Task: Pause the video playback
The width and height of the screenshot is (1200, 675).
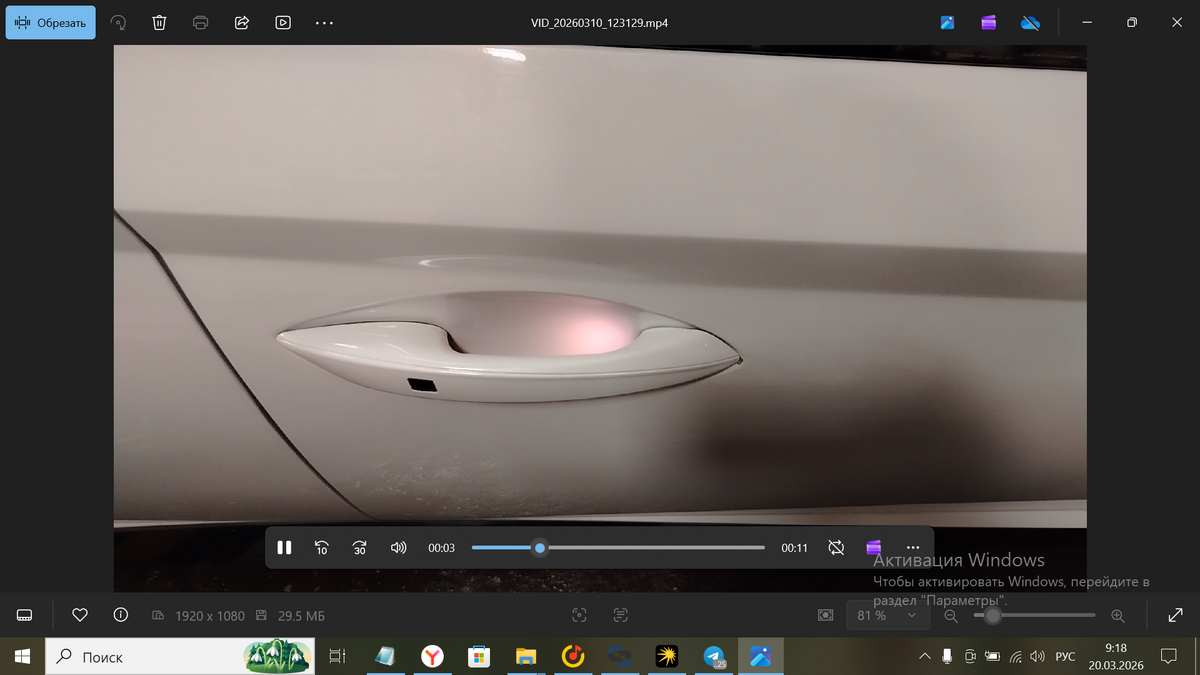Action: [x=284, y=548]
